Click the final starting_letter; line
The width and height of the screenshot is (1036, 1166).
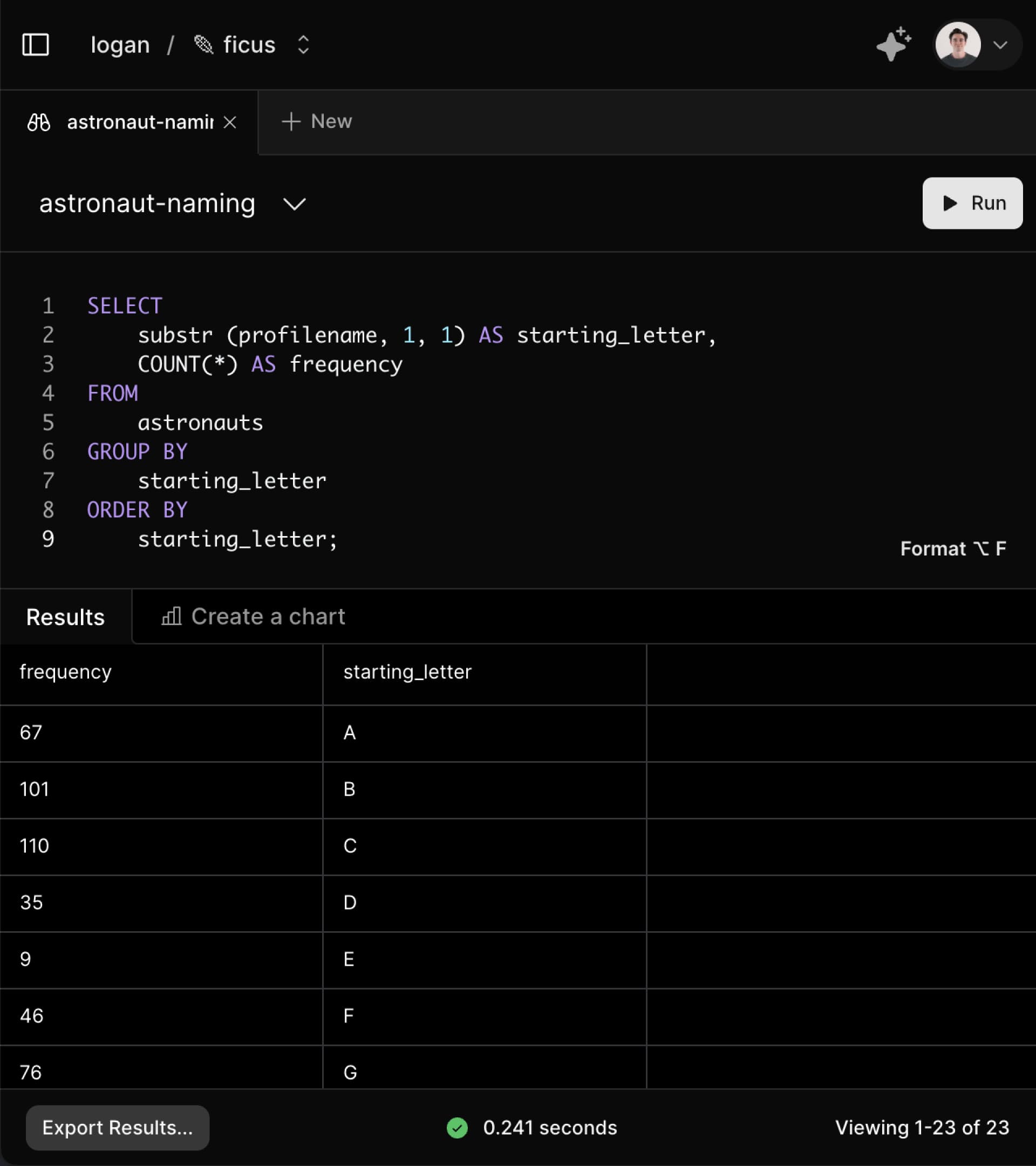pyautogui.click(x=238, y=539)
